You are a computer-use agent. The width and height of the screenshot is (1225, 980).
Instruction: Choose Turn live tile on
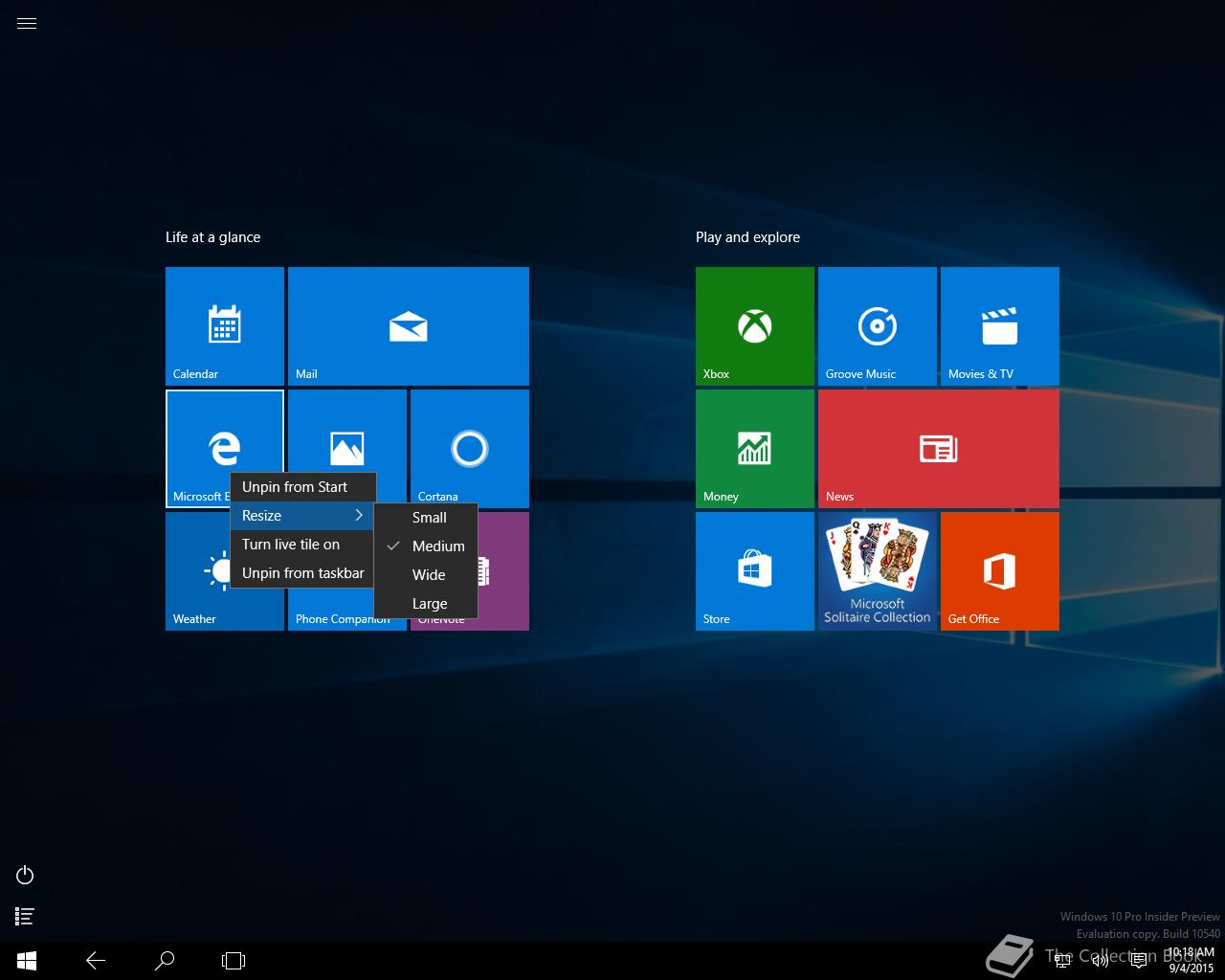[303, 545]
